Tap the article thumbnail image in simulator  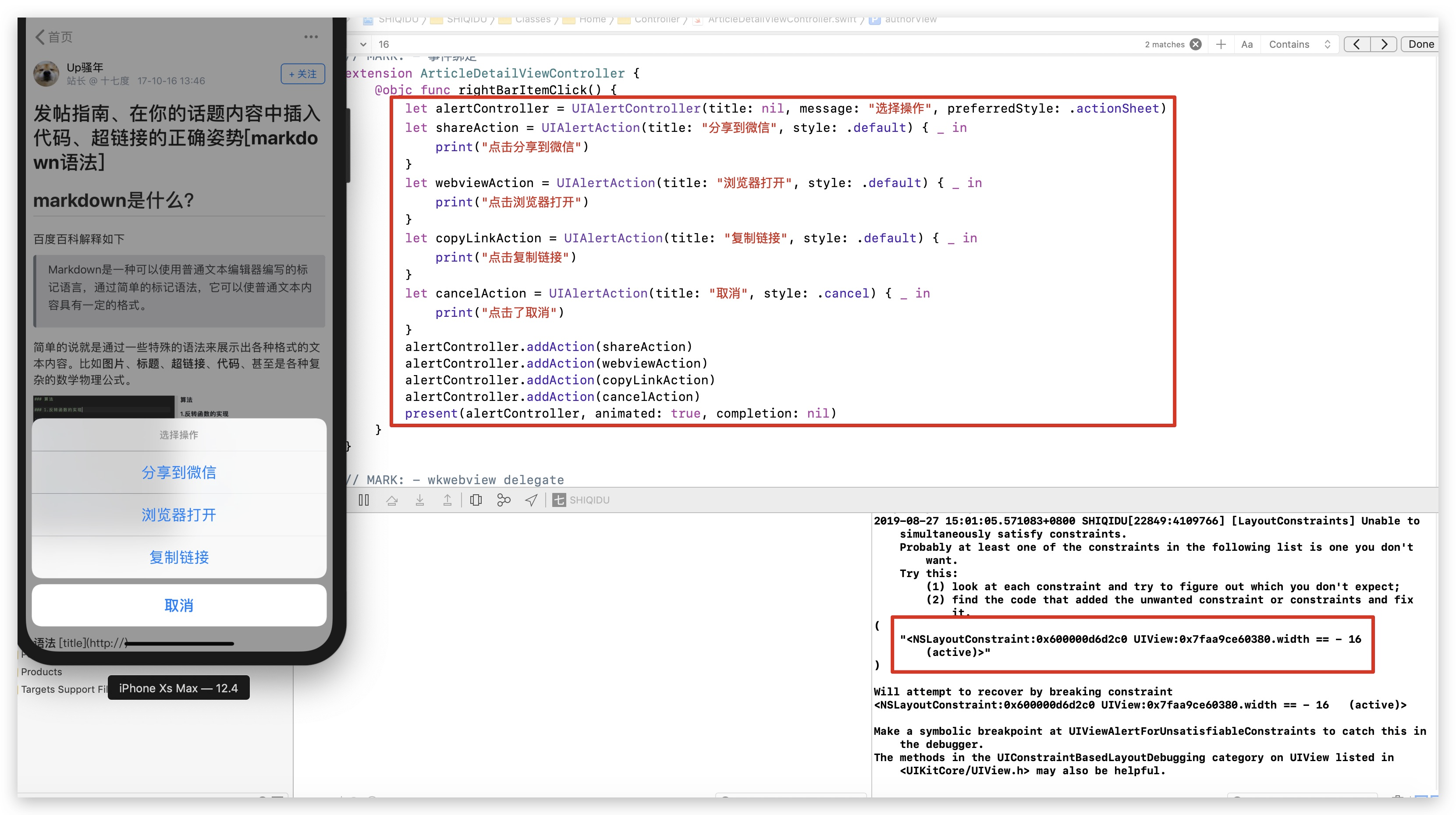[x=103, y=406]
